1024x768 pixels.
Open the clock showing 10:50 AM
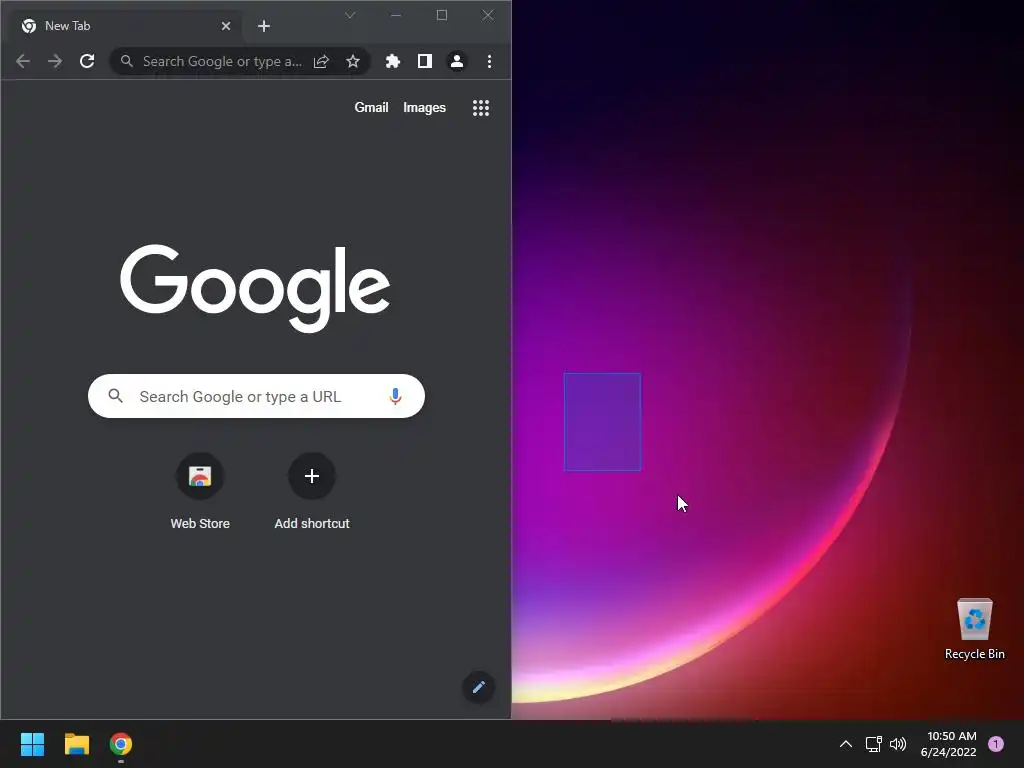click(948, 744)
